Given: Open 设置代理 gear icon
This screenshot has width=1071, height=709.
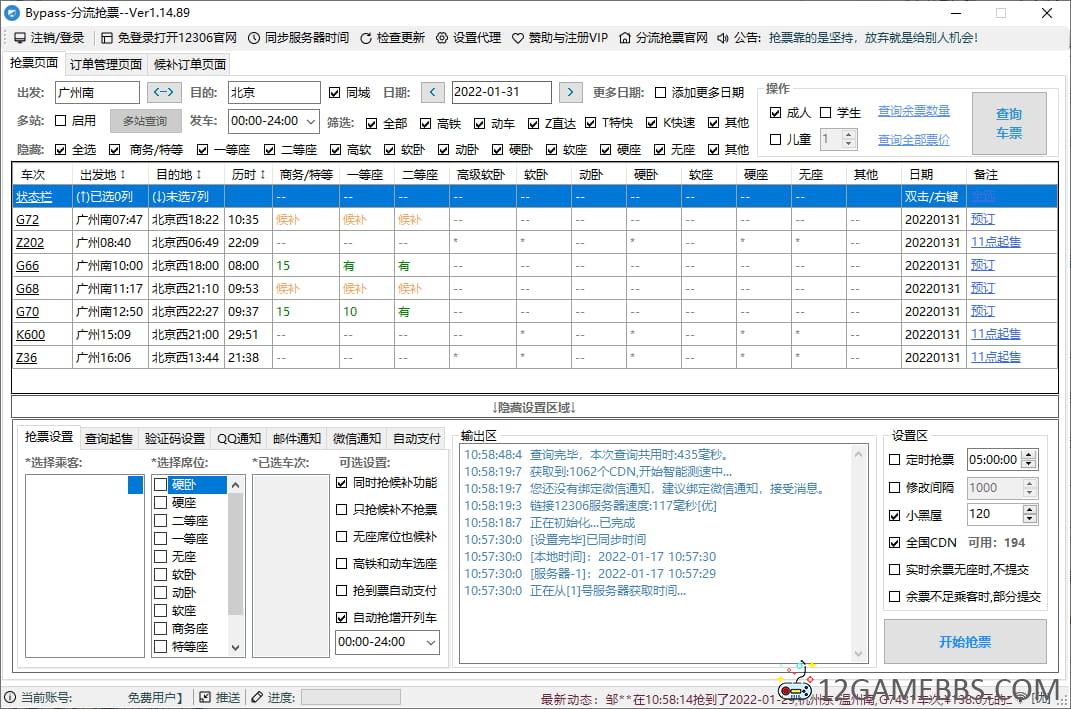Looking at the screenshot, I should (442, 38).
